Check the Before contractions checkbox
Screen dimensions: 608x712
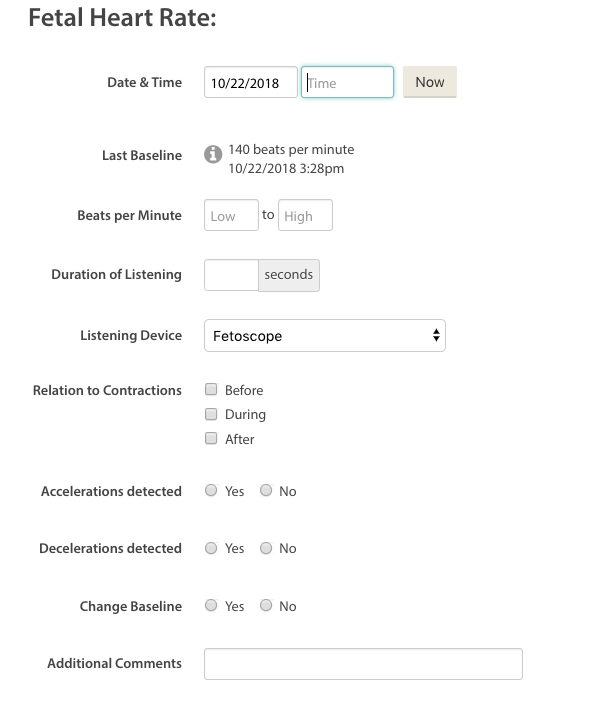coord(211,389)
